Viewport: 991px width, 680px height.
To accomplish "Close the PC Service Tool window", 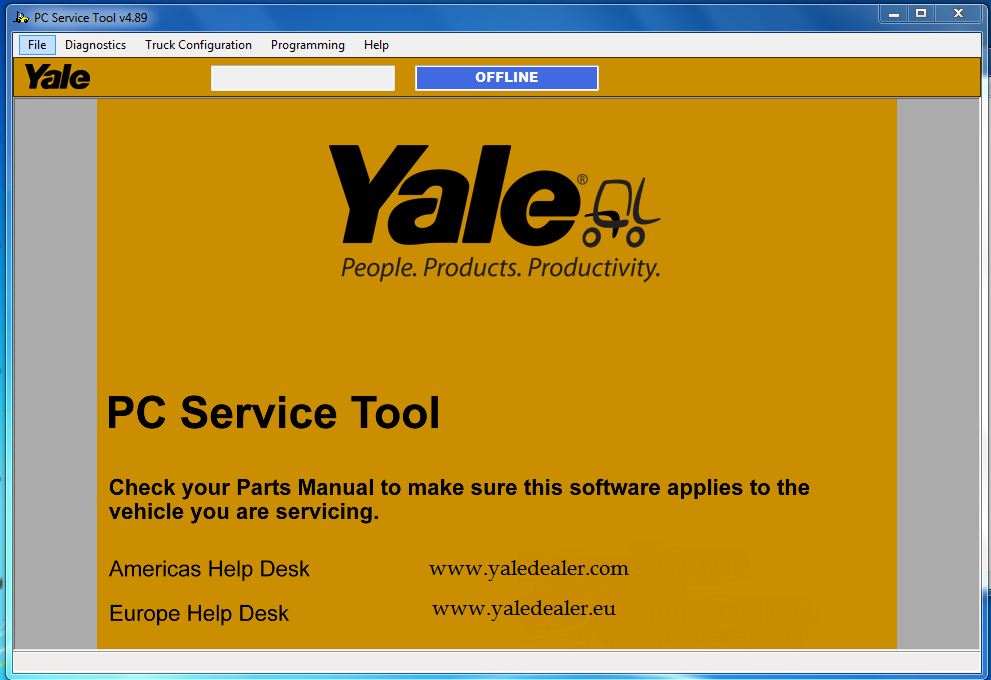I will (958, 14).
